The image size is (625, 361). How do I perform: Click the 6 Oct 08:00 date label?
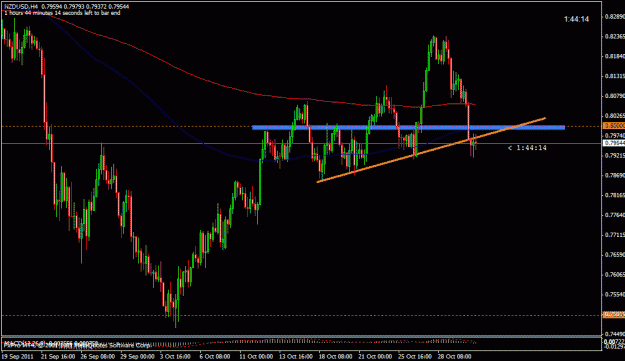(215, 356)
